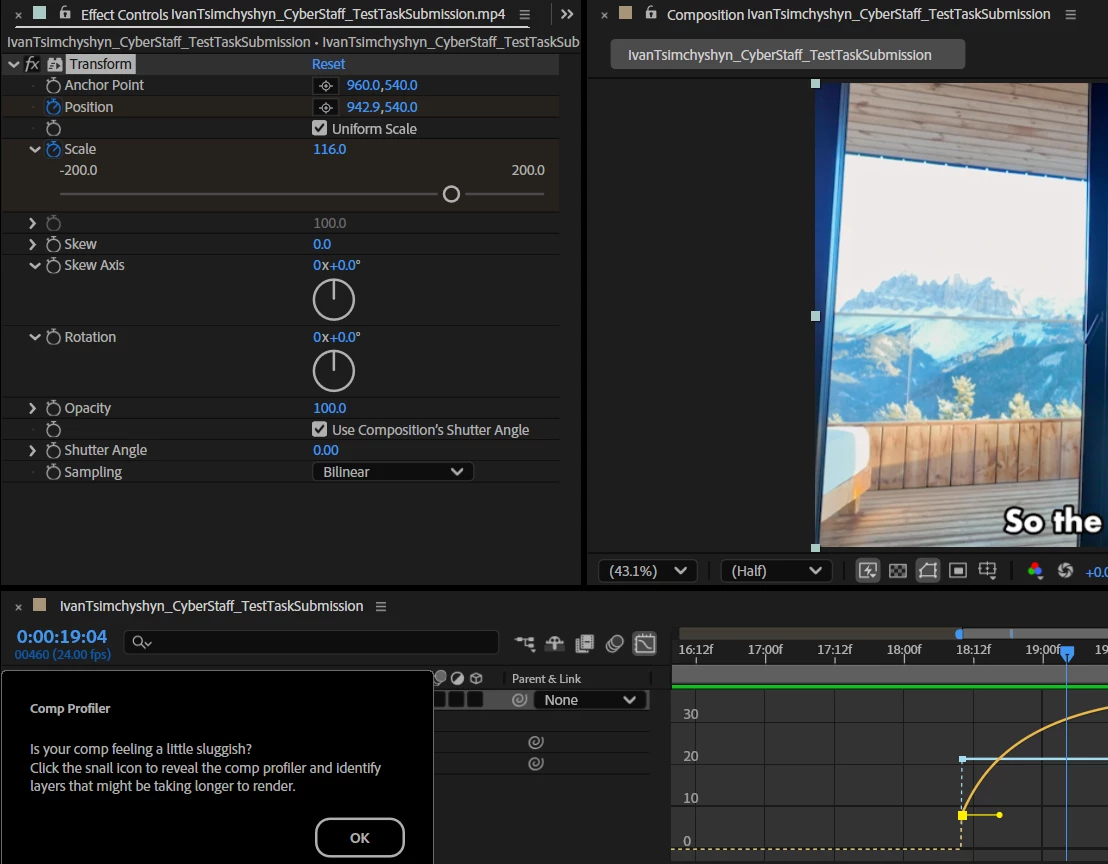Open the Half resolution dropdown
Screen dimensions: 1108x864
pyautogui.click(x=776, y=570)
